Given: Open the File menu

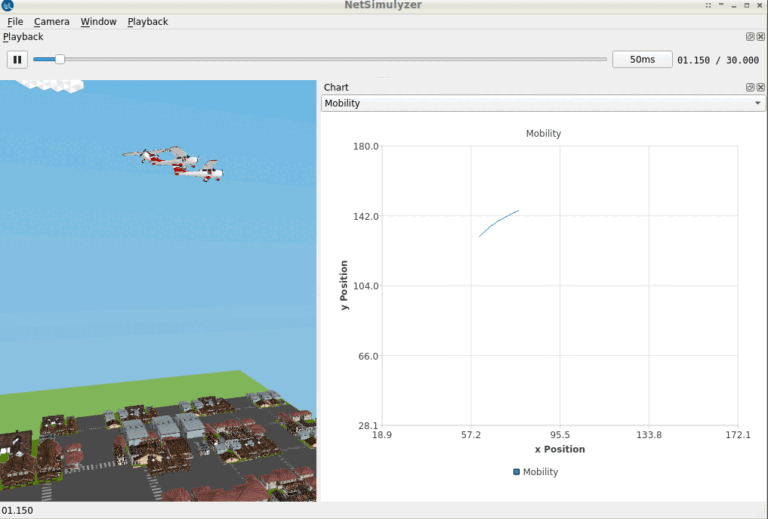Looking at the screenshot, I should tap(15, 21).
